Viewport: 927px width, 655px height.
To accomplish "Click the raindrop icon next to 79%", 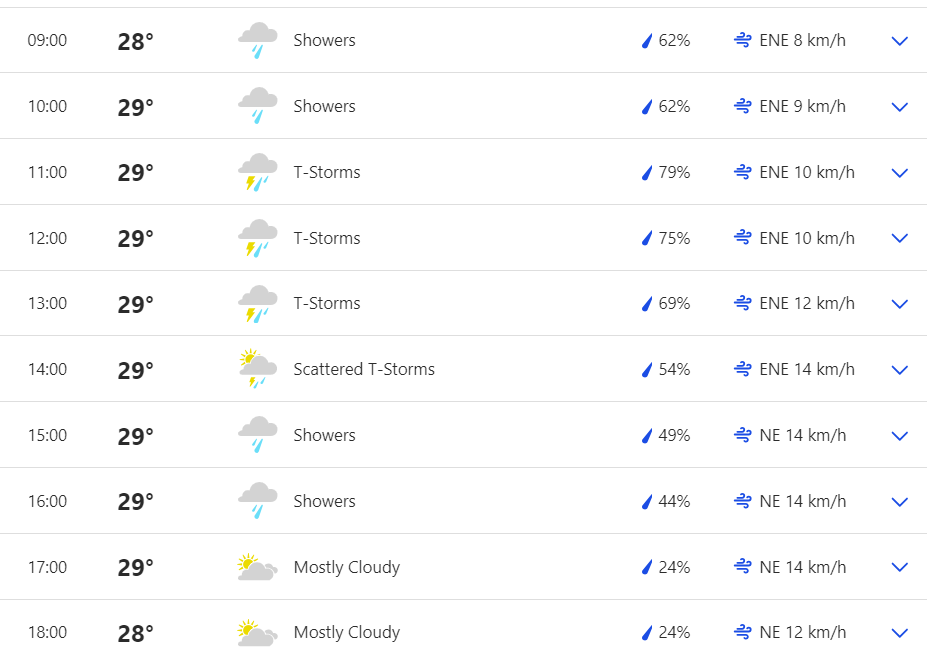I will coord(647,173).
